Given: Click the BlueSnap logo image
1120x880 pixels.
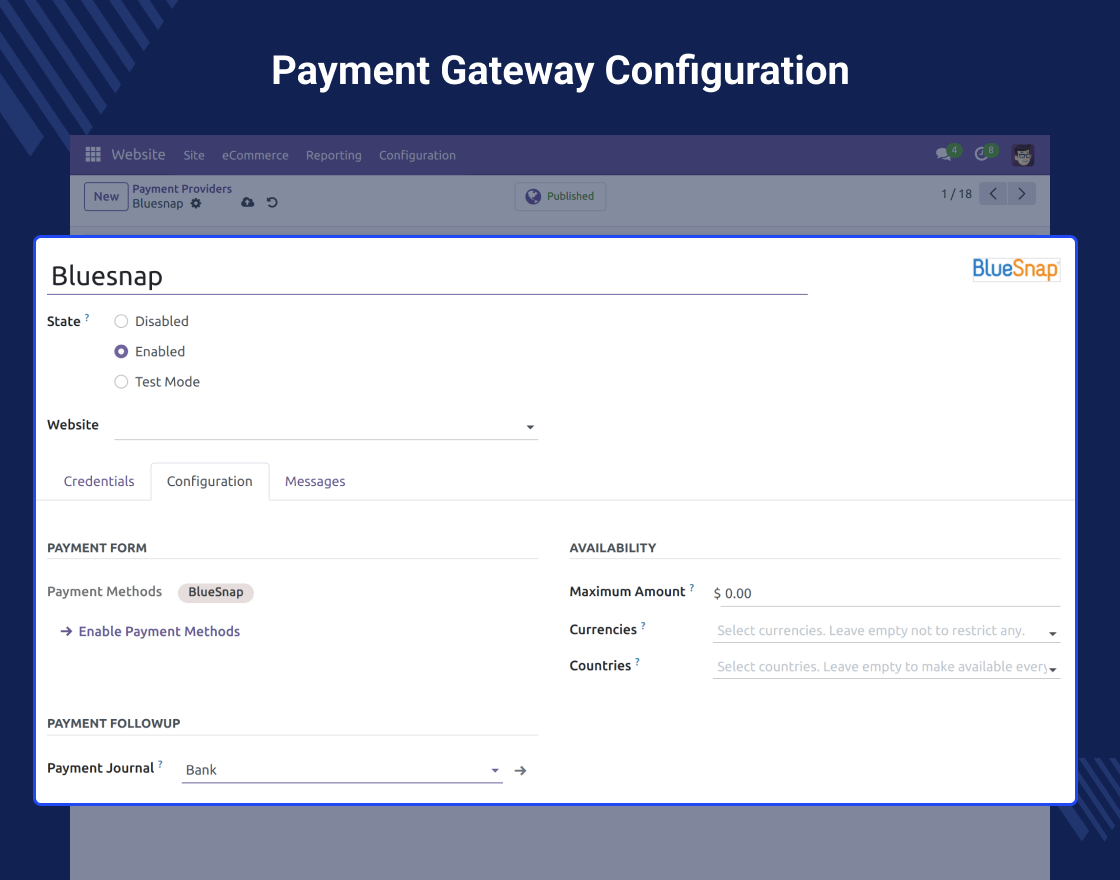Looking at the screenshot, I should 1016,269.
